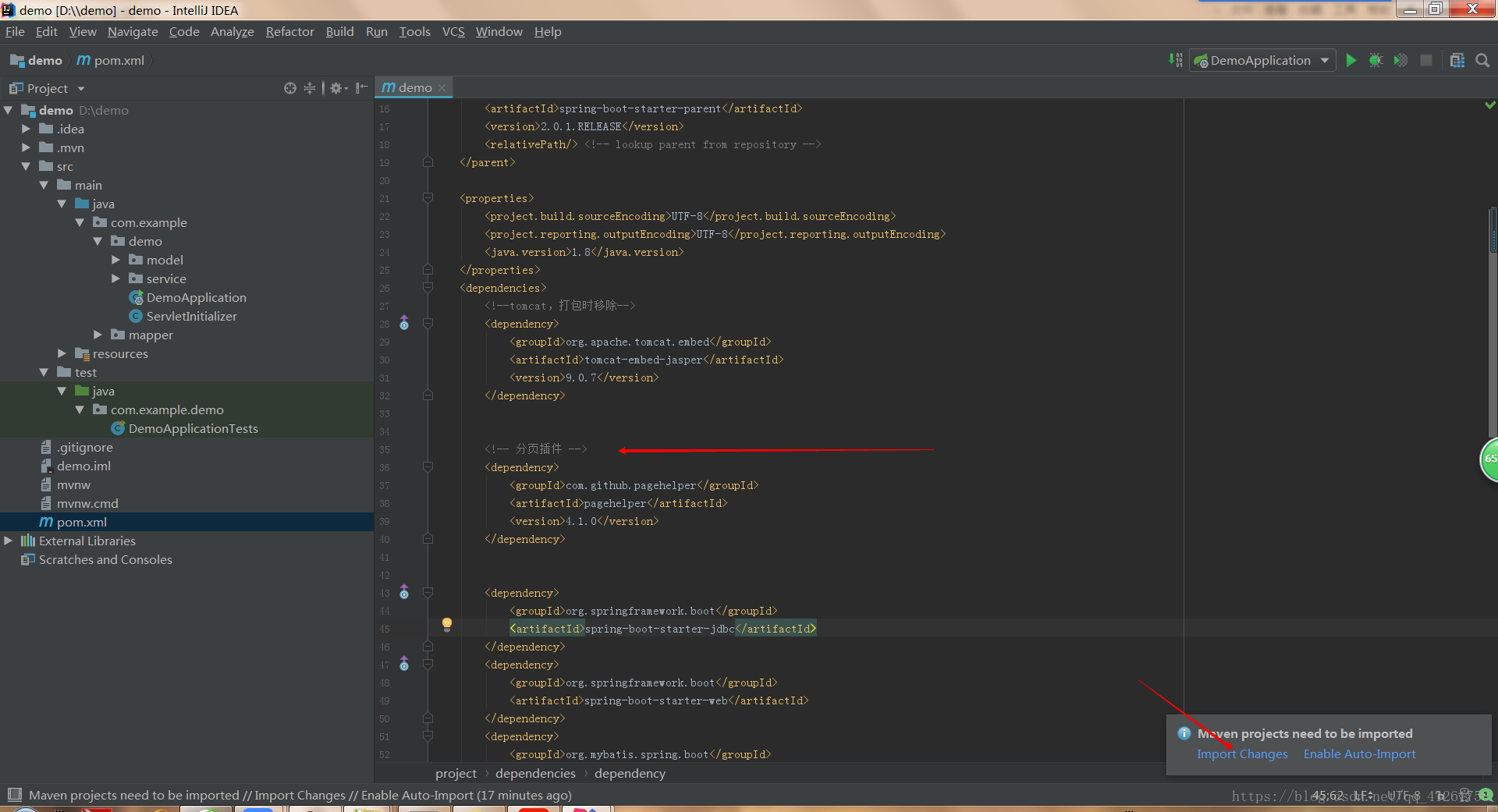Run DemoApplication with coverage icon
Image resolution: width=1498 pixels, height=812 pixels.
tap(1401, 61)
